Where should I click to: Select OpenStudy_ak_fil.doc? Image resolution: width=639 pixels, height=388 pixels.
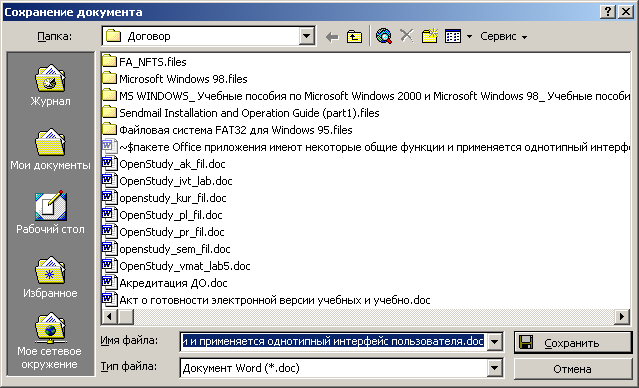click(x=164, y=164)
